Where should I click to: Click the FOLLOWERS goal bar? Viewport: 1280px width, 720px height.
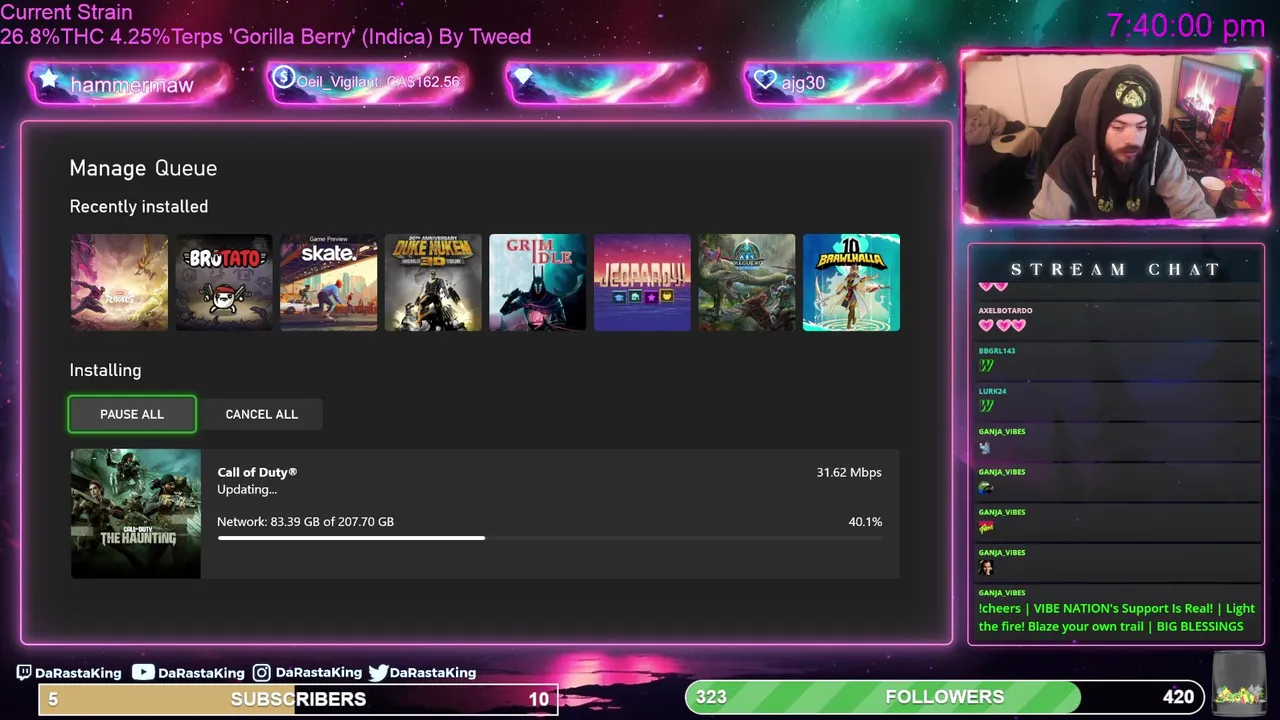(944, 697)
